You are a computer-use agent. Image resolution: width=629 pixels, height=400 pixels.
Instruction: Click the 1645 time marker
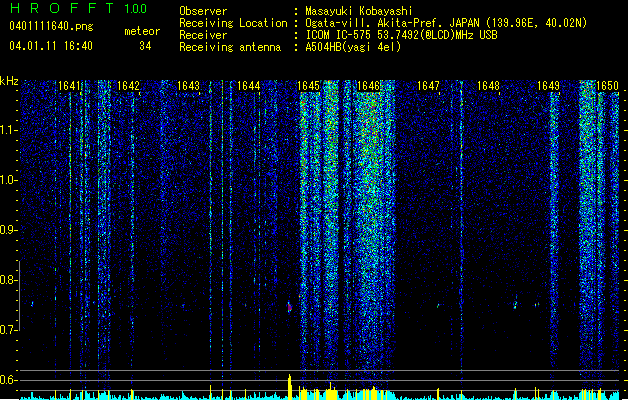click(x=308, y=86)
